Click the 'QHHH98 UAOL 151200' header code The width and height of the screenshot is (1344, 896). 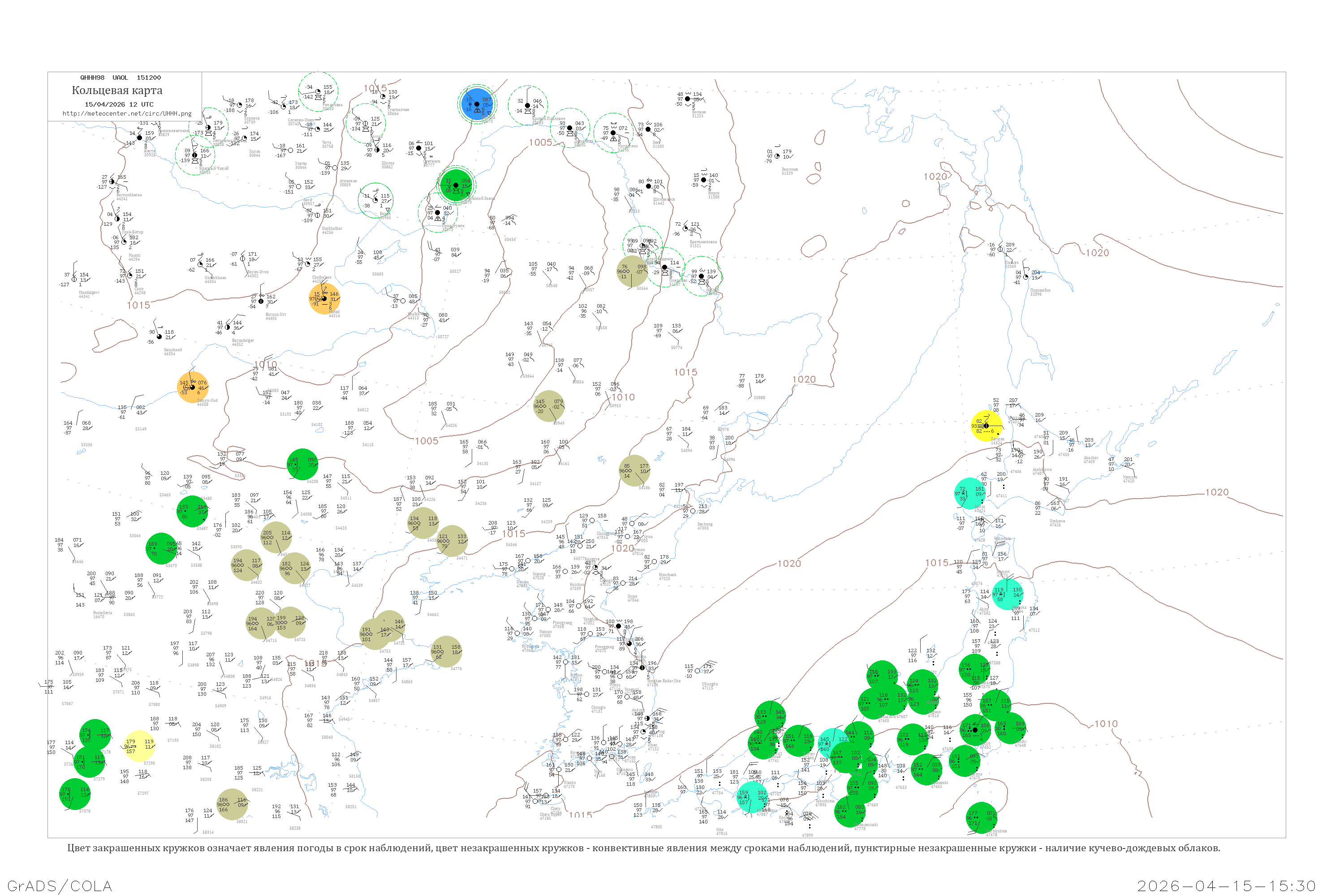[x=121, y=78]
